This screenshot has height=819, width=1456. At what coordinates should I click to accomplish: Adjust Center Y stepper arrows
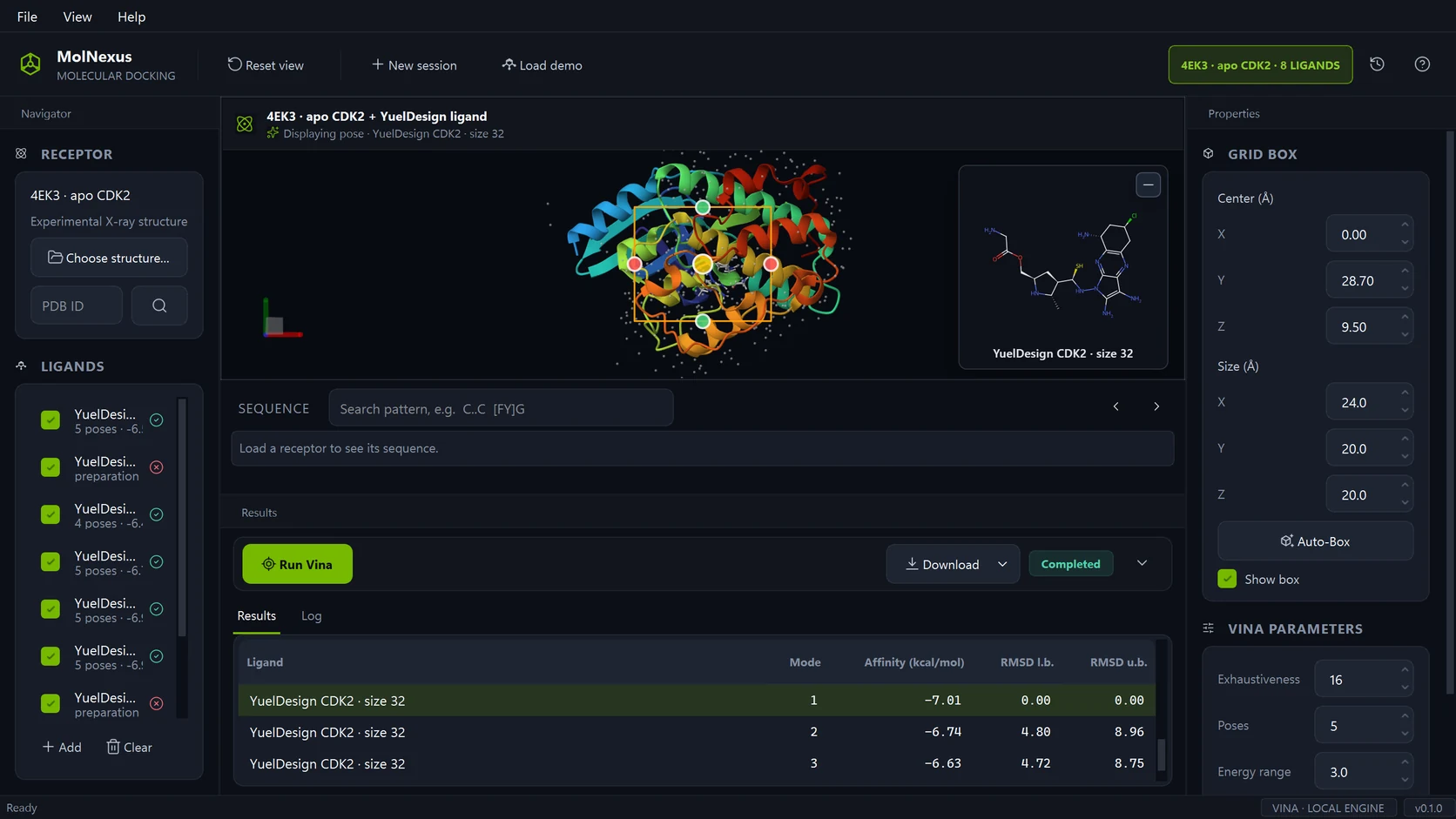click(x=1405, y=280)
